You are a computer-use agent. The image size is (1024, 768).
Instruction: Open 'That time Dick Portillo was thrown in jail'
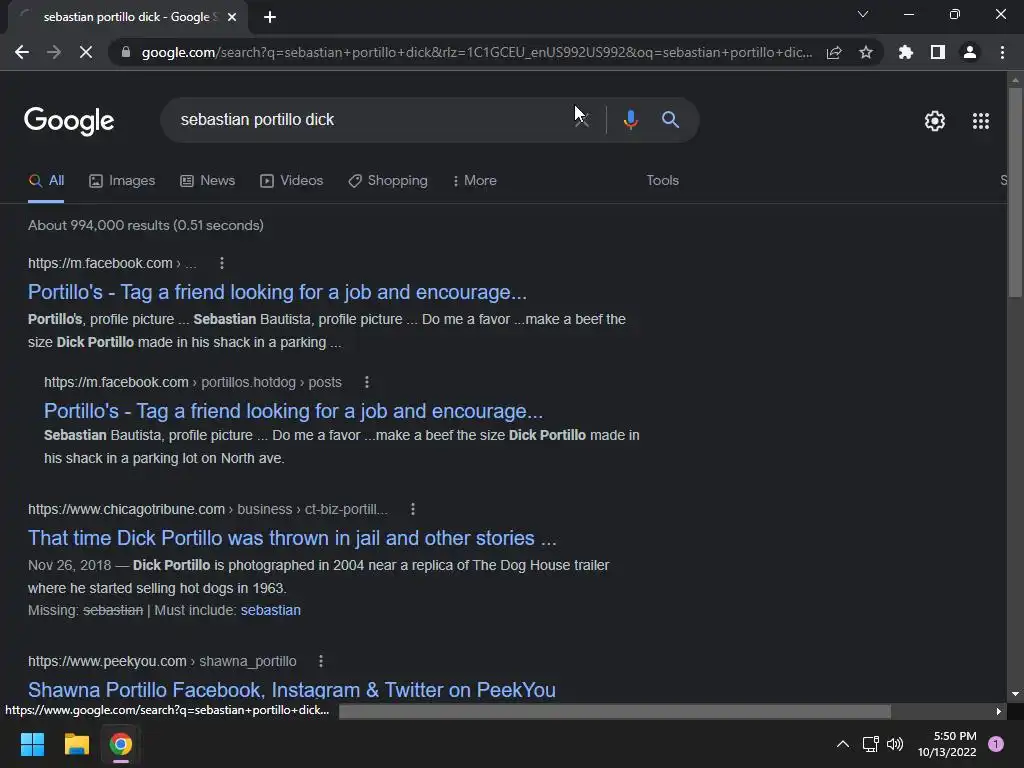tap(292, 538)
